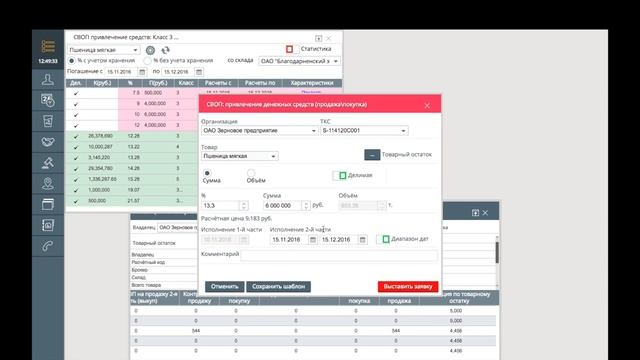Viewport: 640px width, 360px height.
Task: Toggle the Статистика switch
Action: (292, 49)
